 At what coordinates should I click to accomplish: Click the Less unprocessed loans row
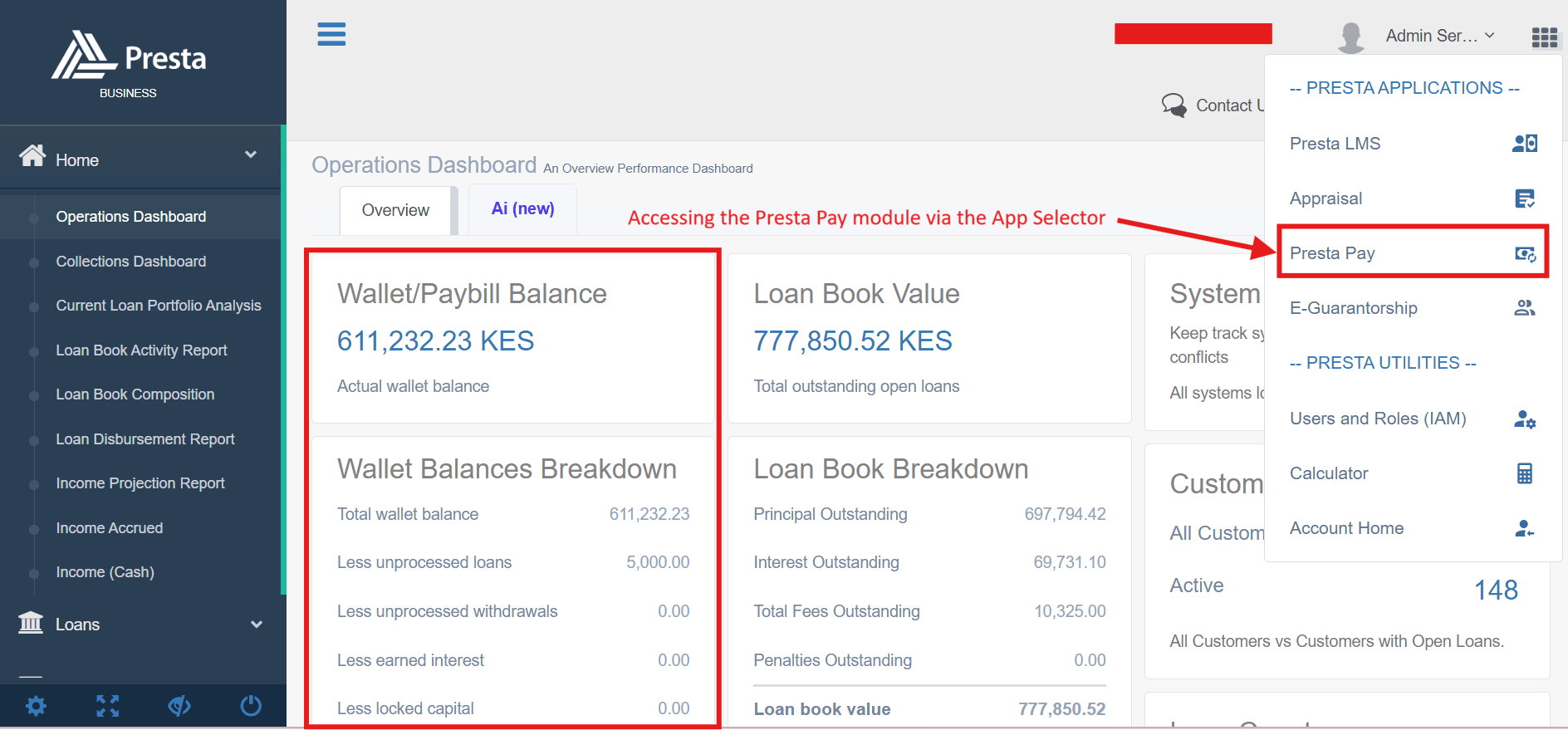click(513, 562)
